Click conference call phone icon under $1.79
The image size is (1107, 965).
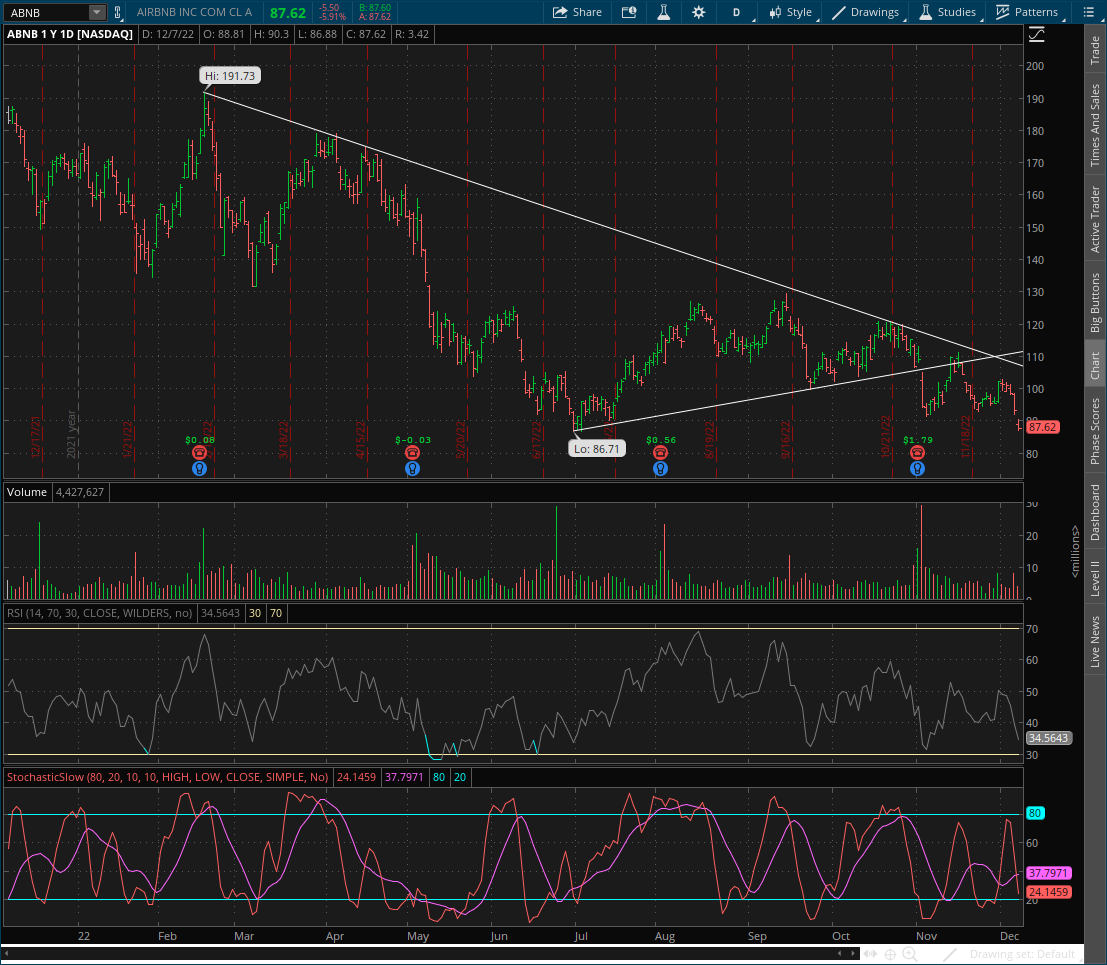(917, 452)
